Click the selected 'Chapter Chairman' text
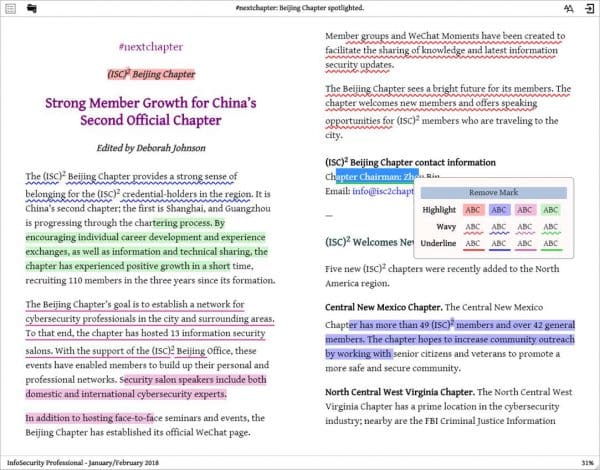The image size is (600, 470). click(377, 177)
